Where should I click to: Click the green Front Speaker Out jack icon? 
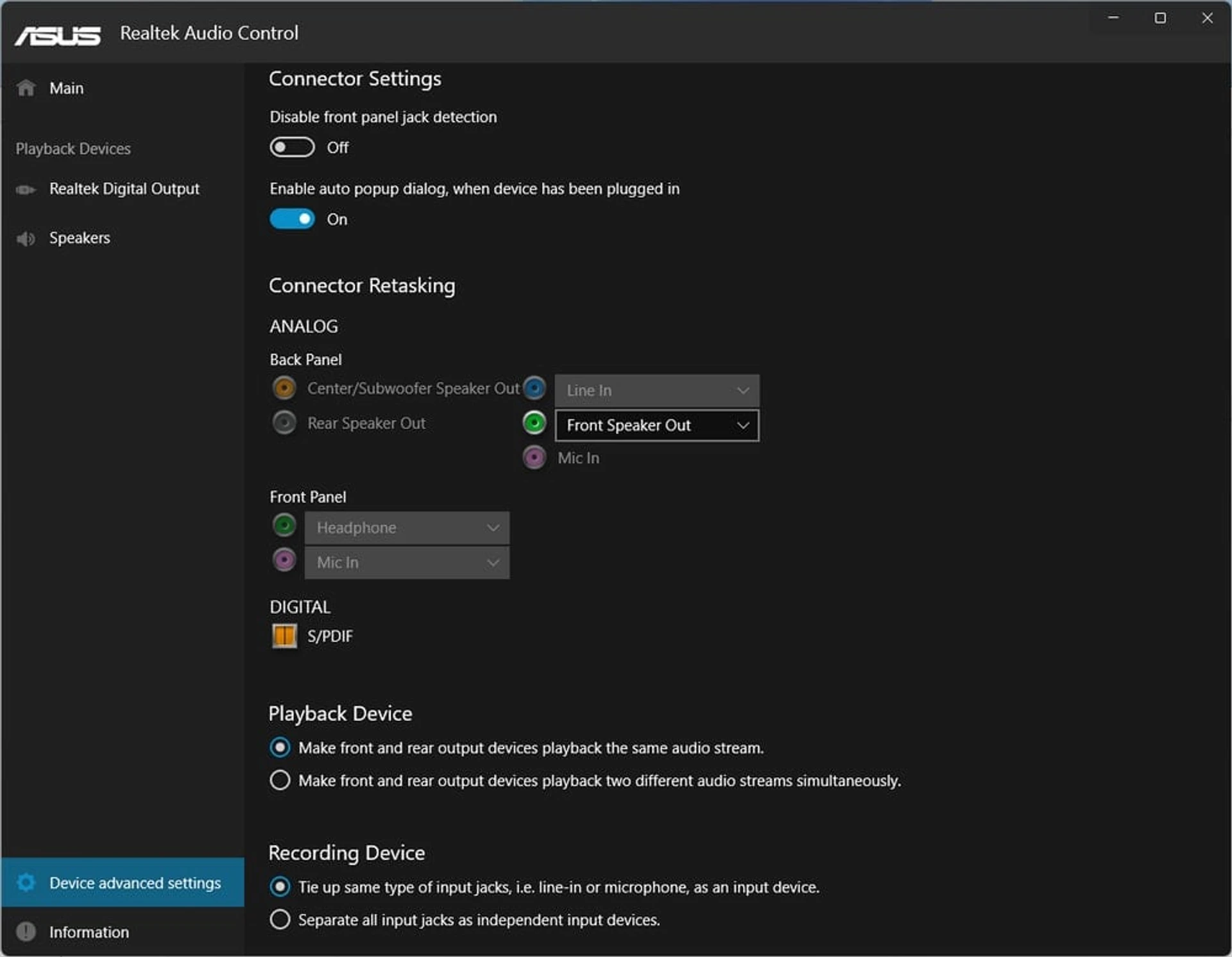(x=534, y=423)
